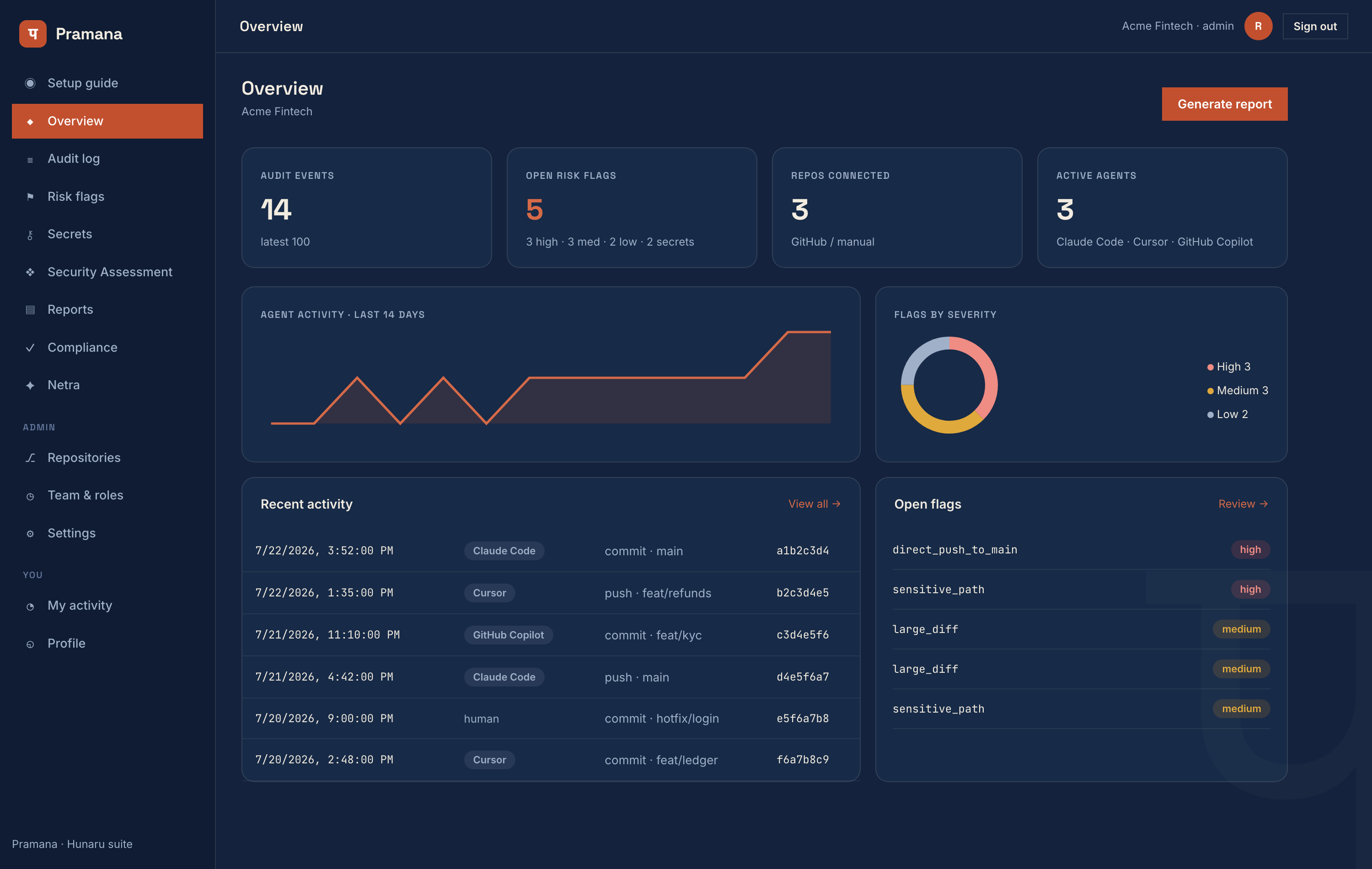The height and width of the screenshot is (869, 1372).
Task: Click the user avatar labeled R
Action: [1258, 26]
